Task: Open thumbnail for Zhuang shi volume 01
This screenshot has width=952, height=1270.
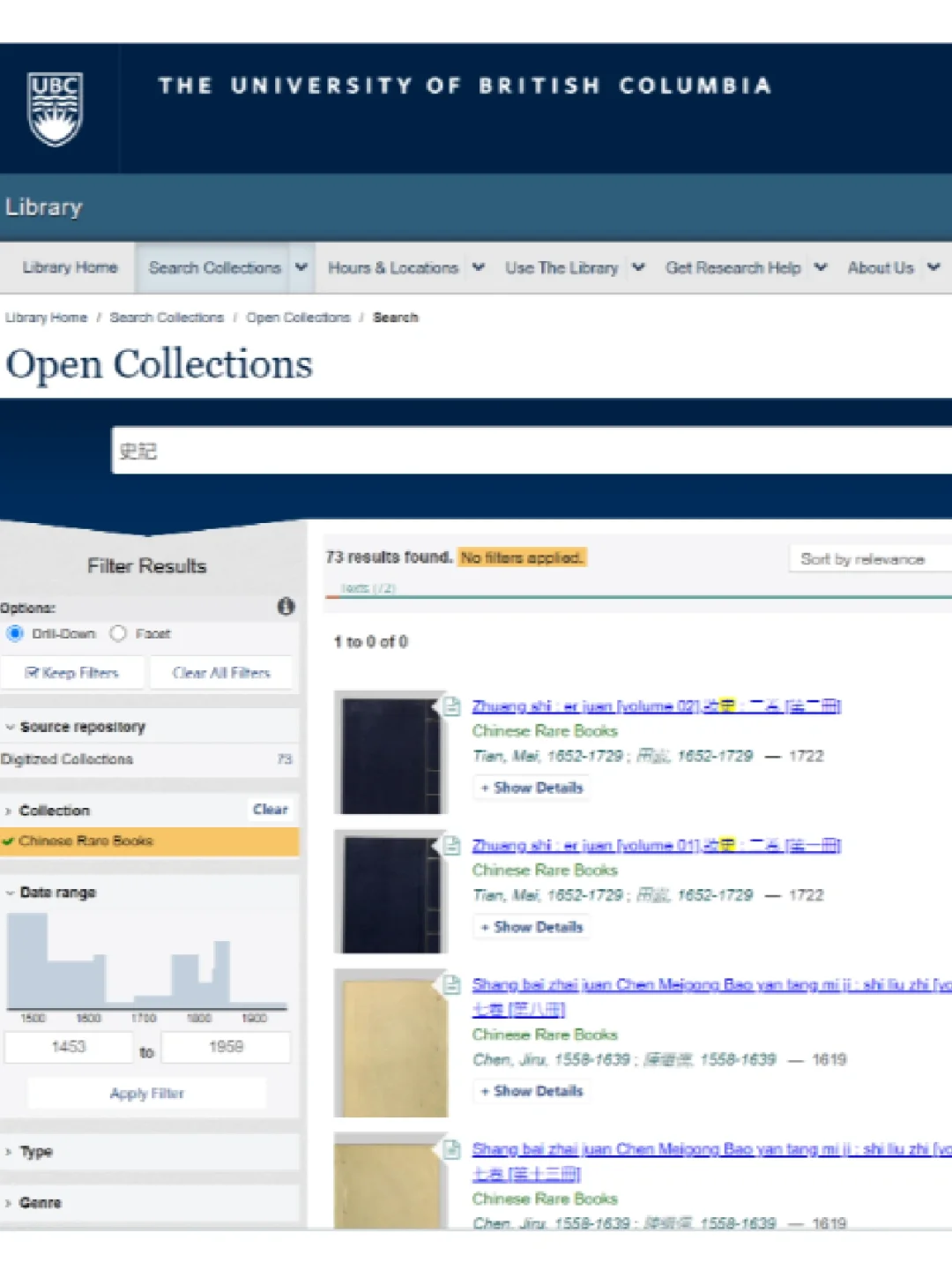Action: point(390,892)
